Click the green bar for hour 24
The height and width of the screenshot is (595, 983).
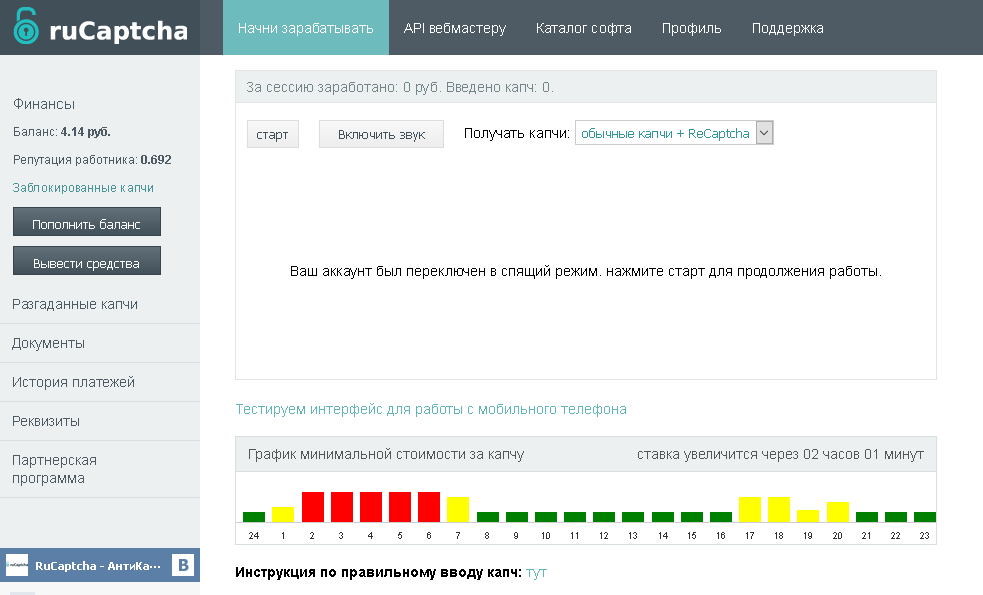(254, 517)
